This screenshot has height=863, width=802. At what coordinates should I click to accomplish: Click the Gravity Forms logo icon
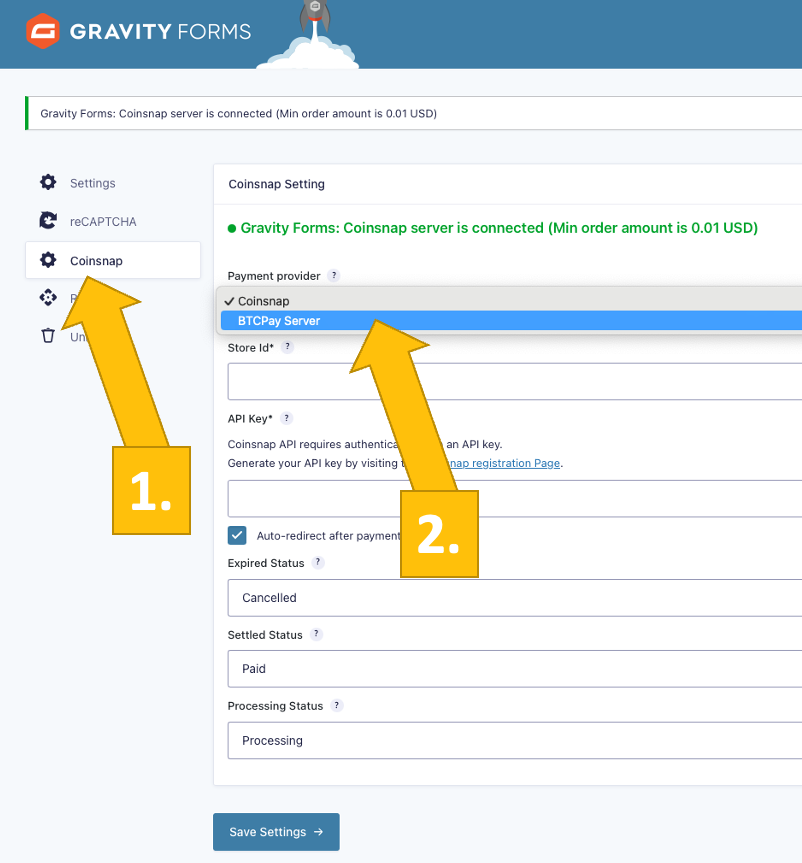pos(42,32)
